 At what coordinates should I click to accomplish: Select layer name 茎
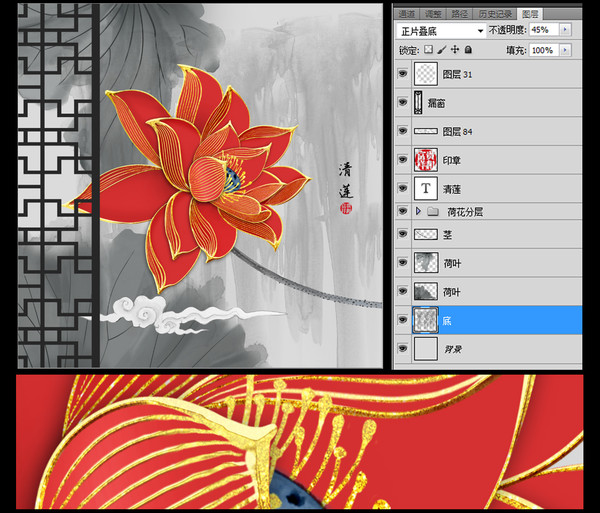(x=447, y=234)
